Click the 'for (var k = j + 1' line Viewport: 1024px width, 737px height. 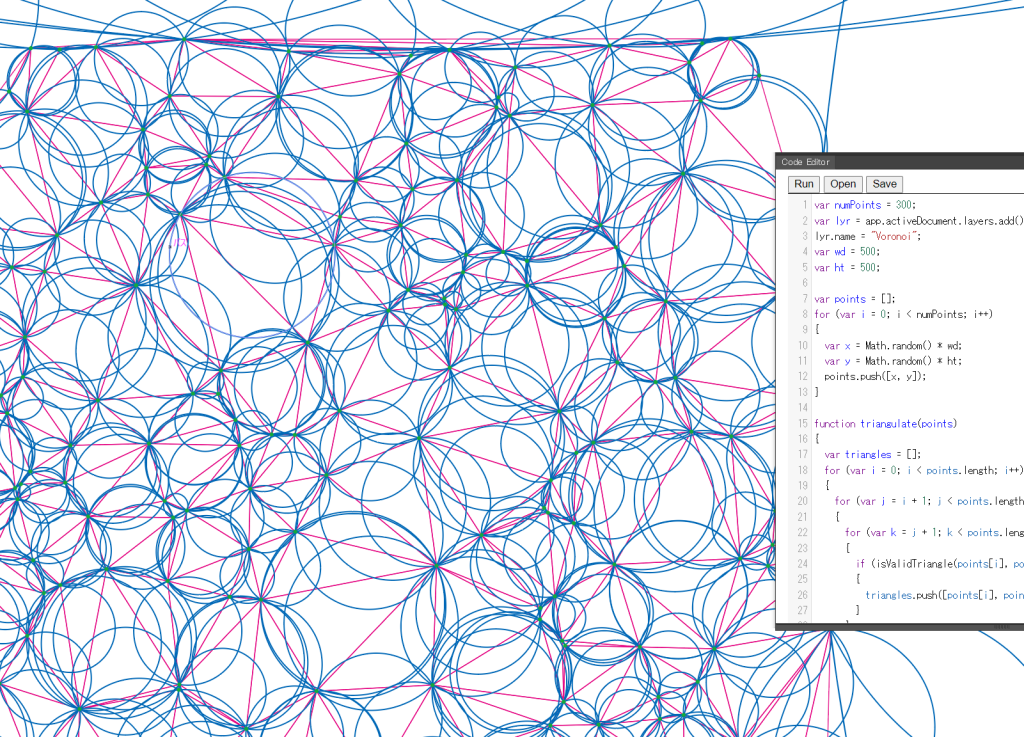934,533
